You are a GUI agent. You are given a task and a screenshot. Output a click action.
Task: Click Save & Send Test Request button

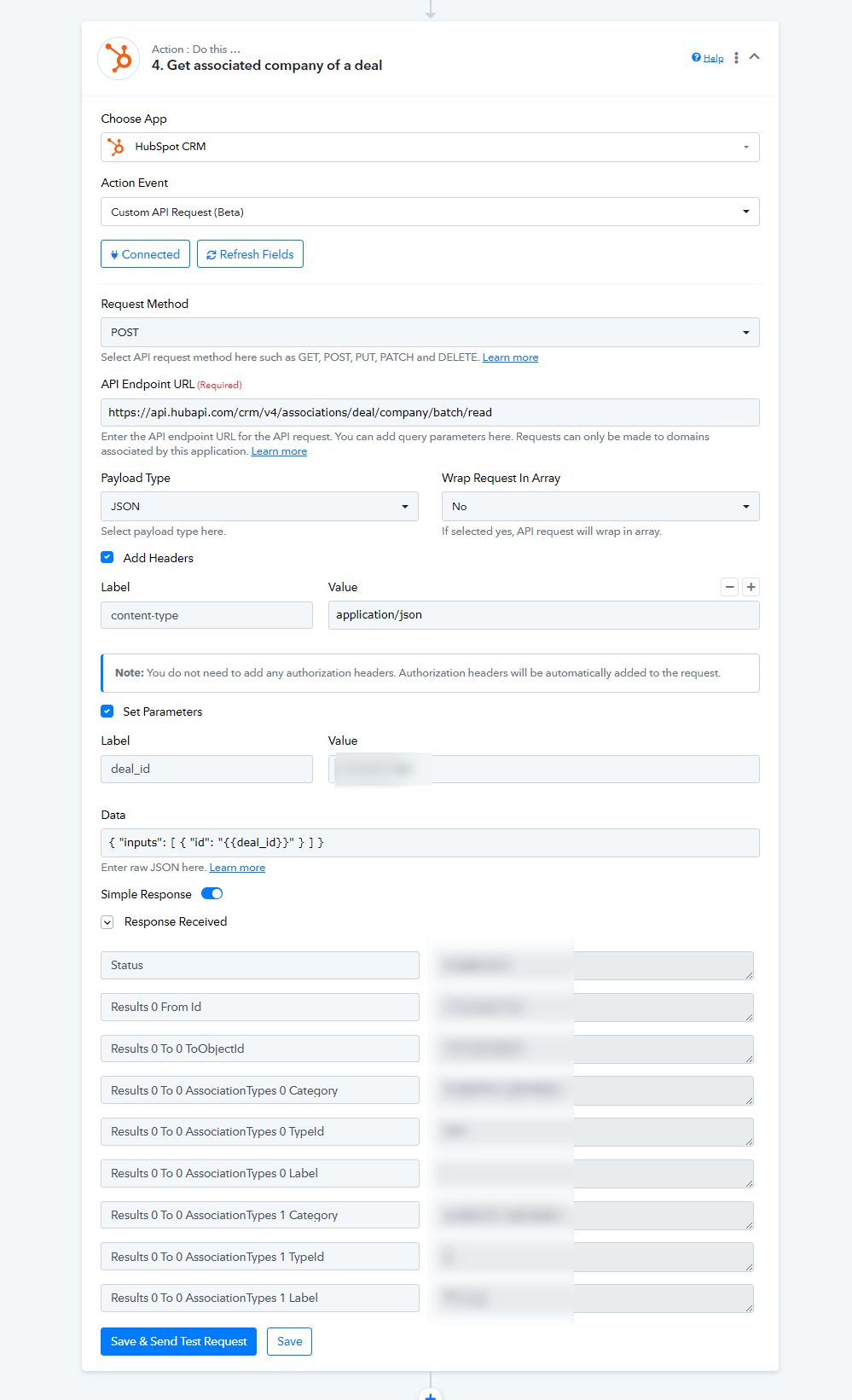click(178, 1341)
